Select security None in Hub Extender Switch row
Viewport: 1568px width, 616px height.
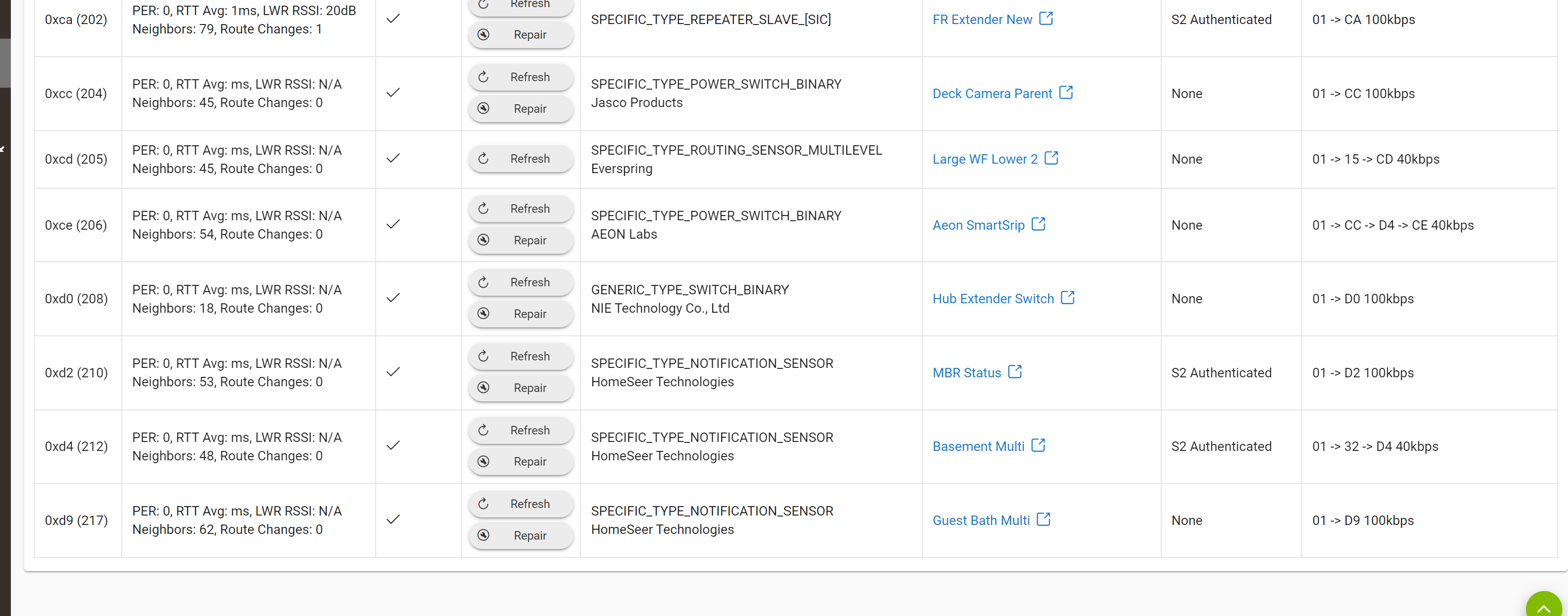click(1186, 299)
